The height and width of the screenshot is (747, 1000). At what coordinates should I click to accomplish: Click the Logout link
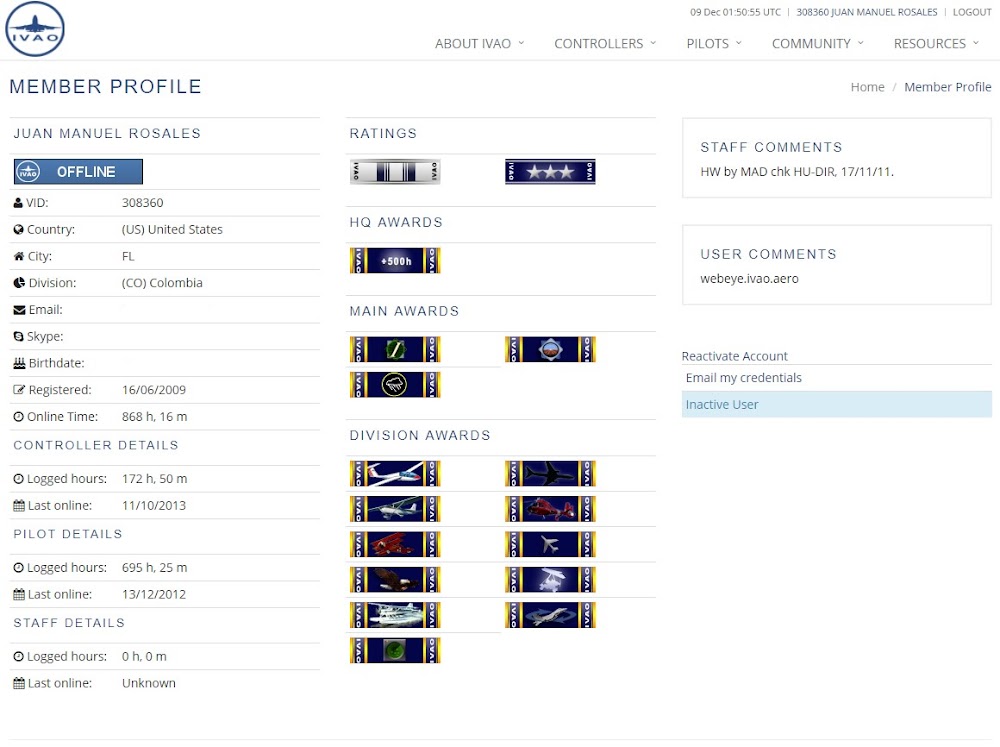[x=971, y=12]
